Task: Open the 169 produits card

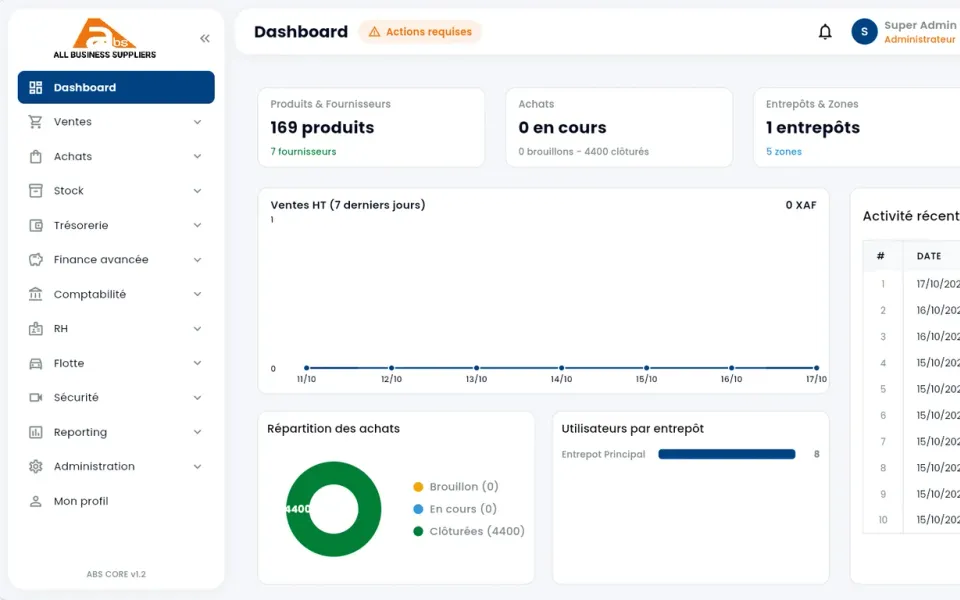Action: [x=371, y=127]
